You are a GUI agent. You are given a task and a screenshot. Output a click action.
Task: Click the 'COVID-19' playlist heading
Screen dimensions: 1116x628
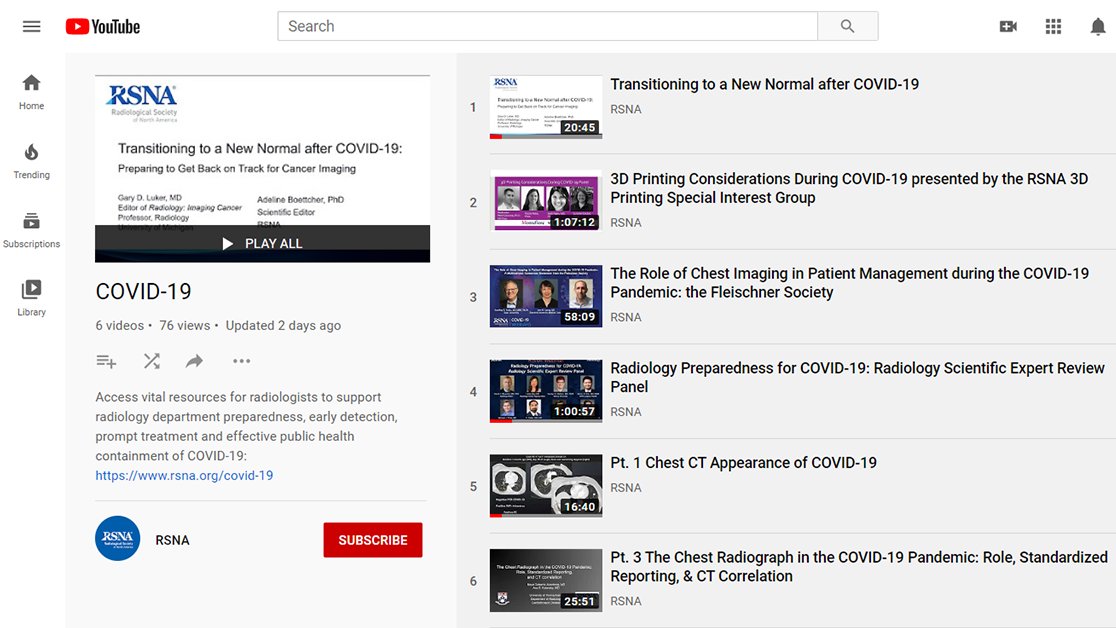pyautogui.click(x=143, y=291)
